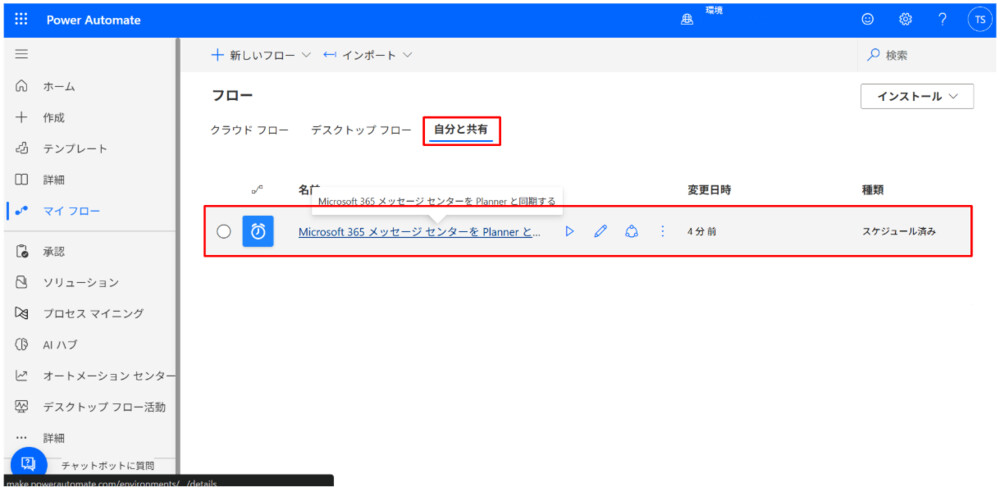Sort by the 種類 column header
Screen dimensions: 1000x492
(872, 190)
